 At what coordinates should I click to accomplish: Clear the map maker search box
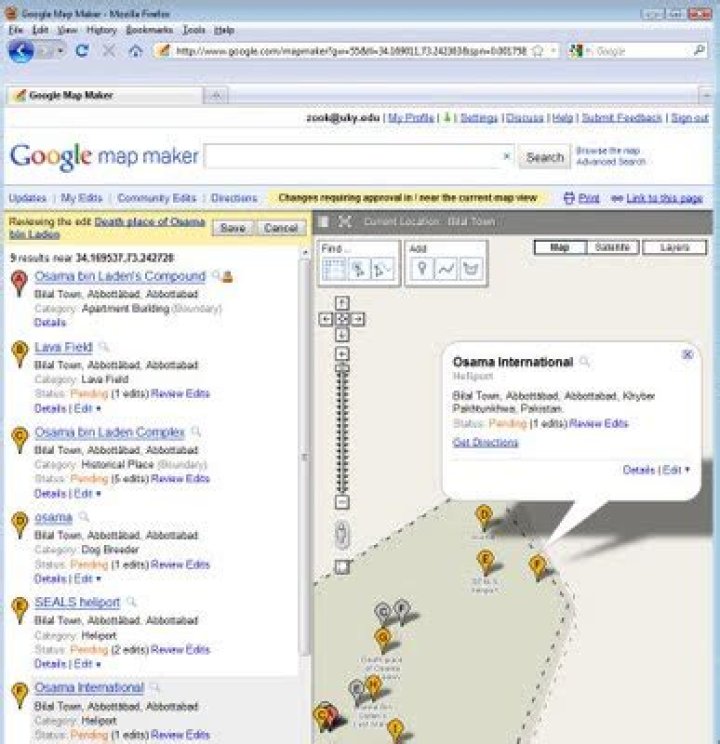click(506, 156)
